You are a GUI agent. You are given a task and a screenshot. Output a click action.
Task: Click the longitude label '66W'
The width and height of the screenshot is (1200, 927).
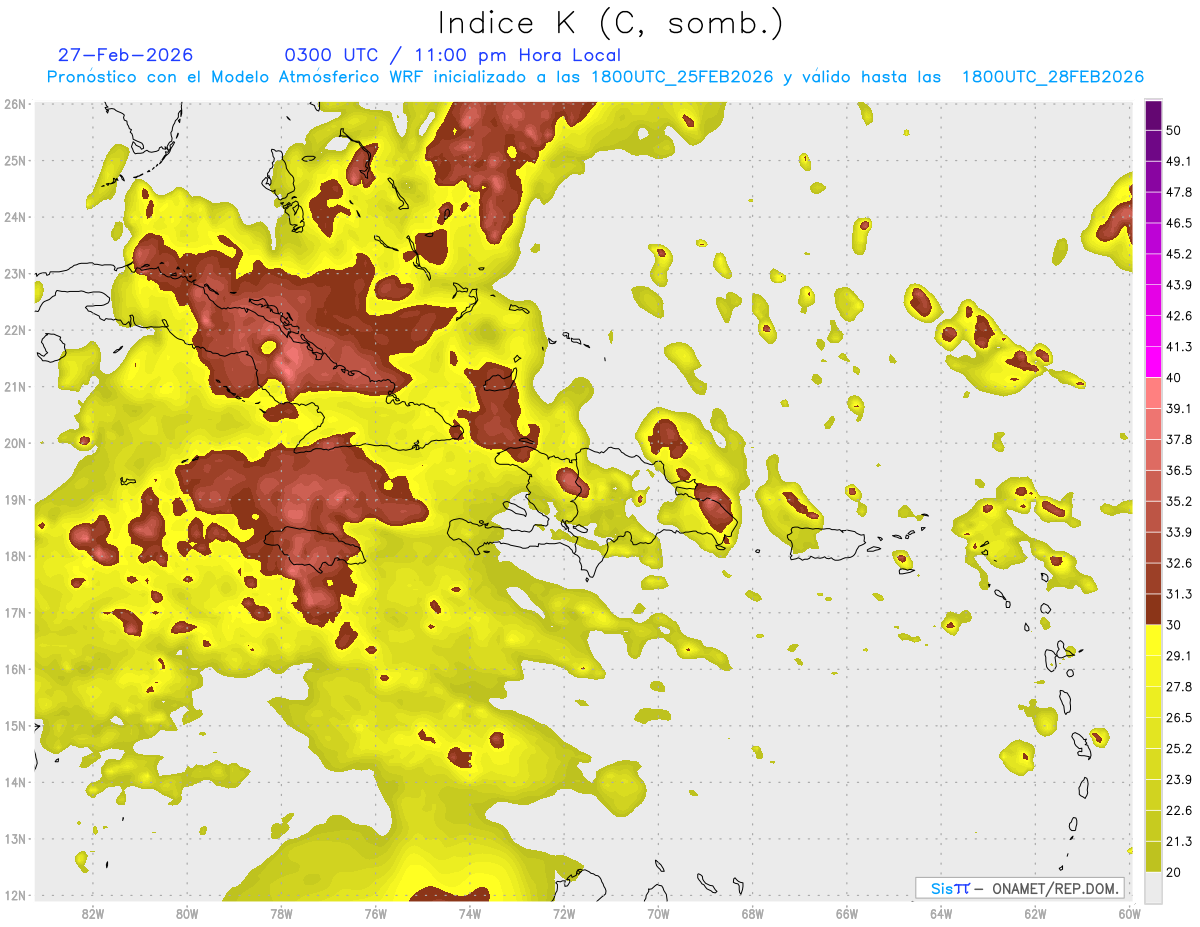(847, 914)
